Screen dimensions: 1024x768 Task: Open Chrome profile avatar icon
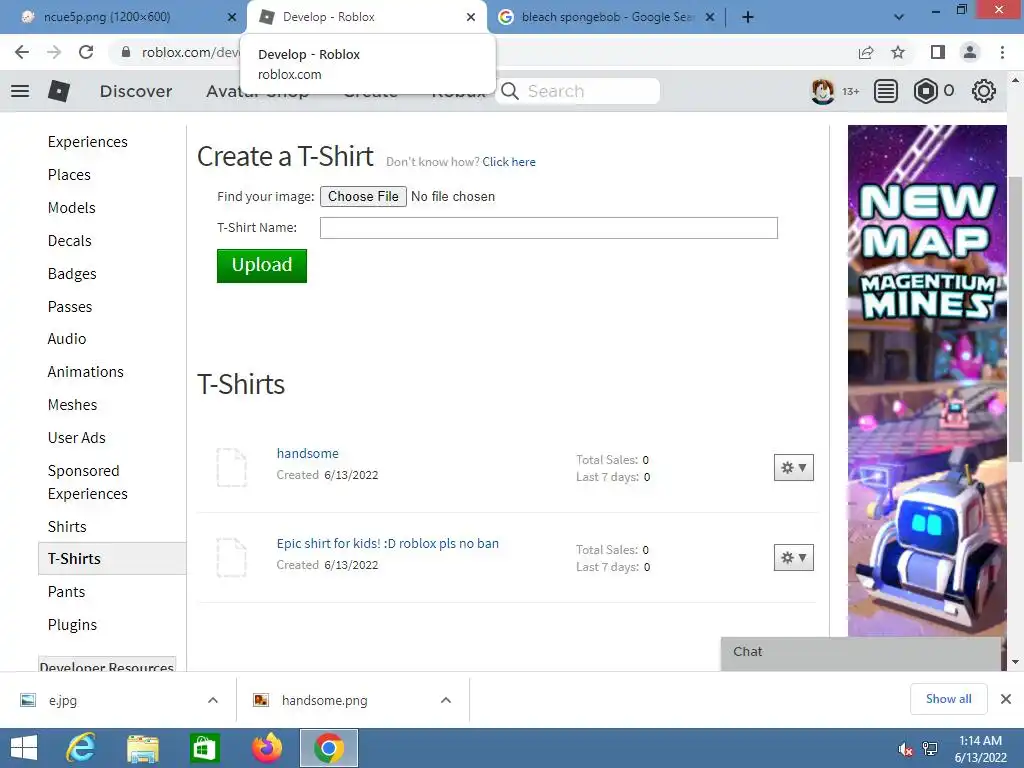pyautogui.click(x=970, y=52)
